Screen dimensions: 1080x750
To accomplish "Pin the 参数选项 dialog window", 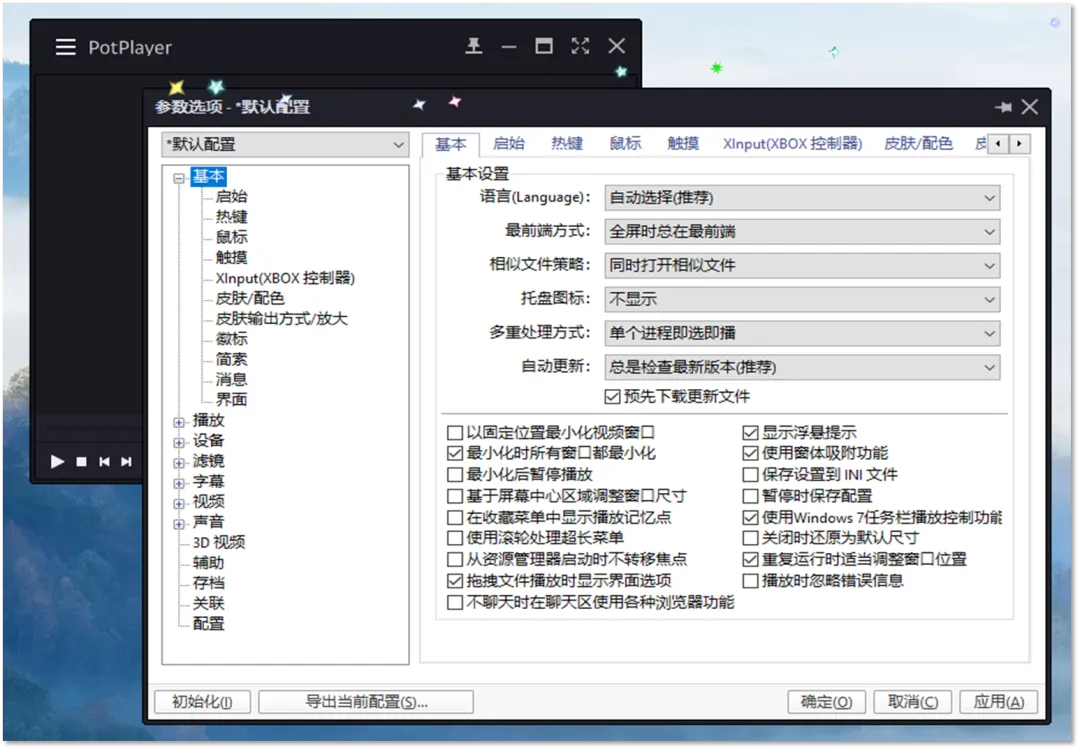I will click(1003, 107).
